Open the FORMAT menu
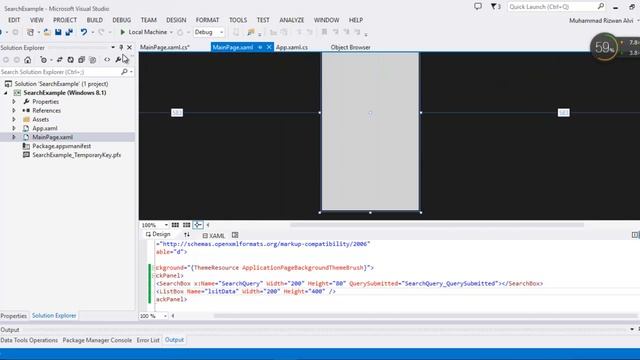 (x=207, y=20)
